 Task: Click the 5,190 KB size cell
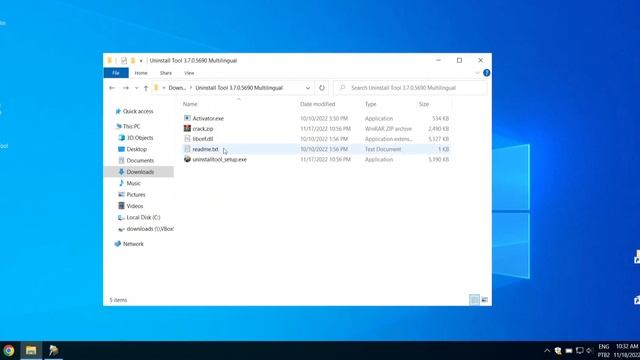[438, 159]
